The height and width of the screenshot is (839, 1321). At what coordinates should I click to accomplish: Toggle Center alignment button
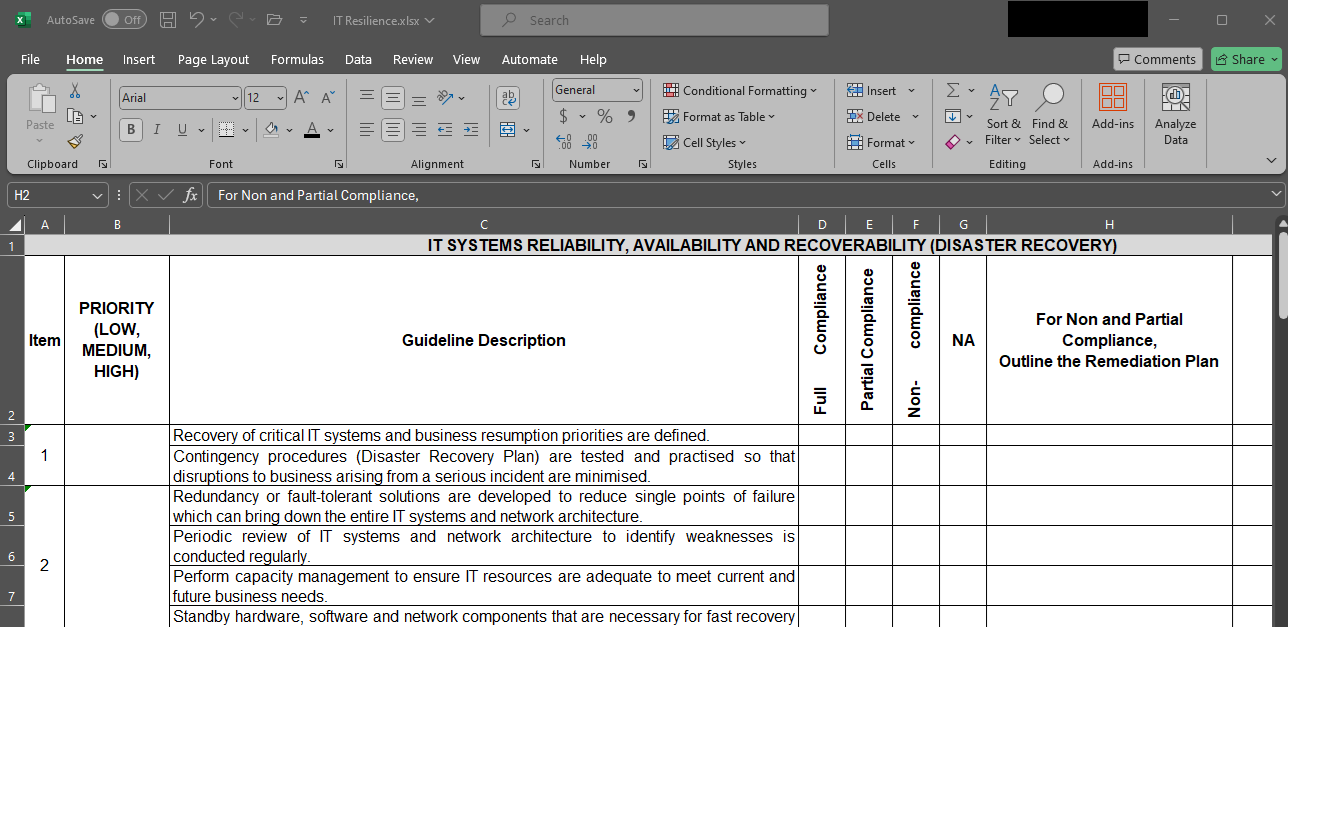pos(393,130)
